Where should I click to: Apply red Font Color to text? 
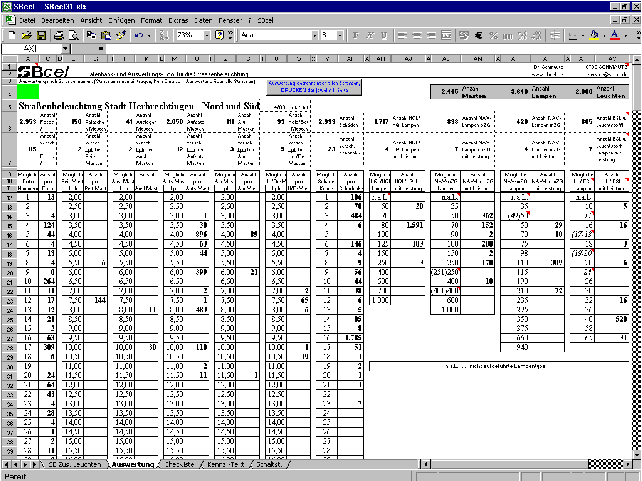coord(615,36)
